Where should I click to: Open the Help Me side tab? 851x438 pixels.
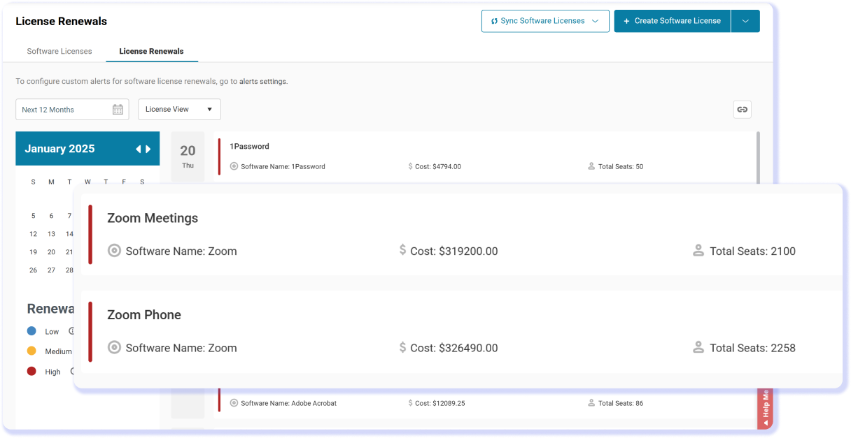[x=765, y=408]
